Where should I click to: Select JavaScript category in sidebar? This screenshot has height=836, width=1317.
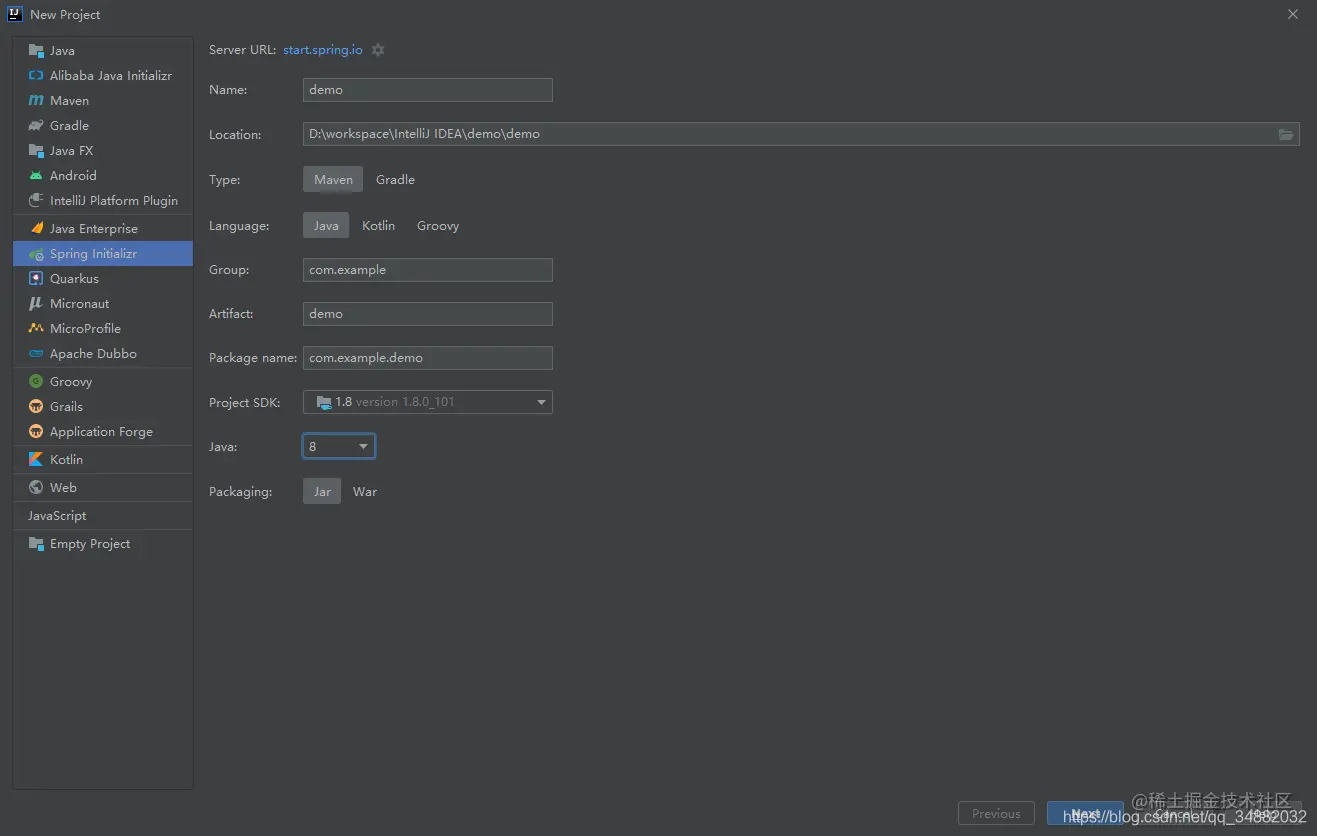tap(57, 515)
